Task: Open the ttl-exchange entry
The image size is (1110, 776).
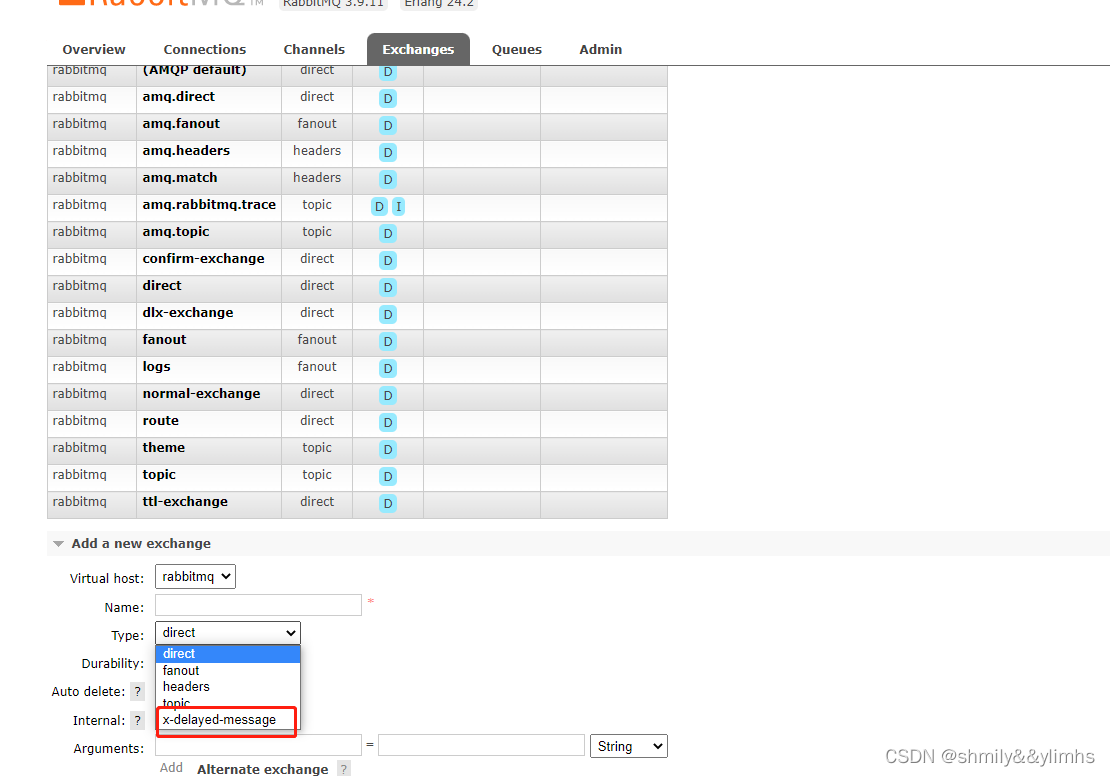Action: [x=185, y=501]
